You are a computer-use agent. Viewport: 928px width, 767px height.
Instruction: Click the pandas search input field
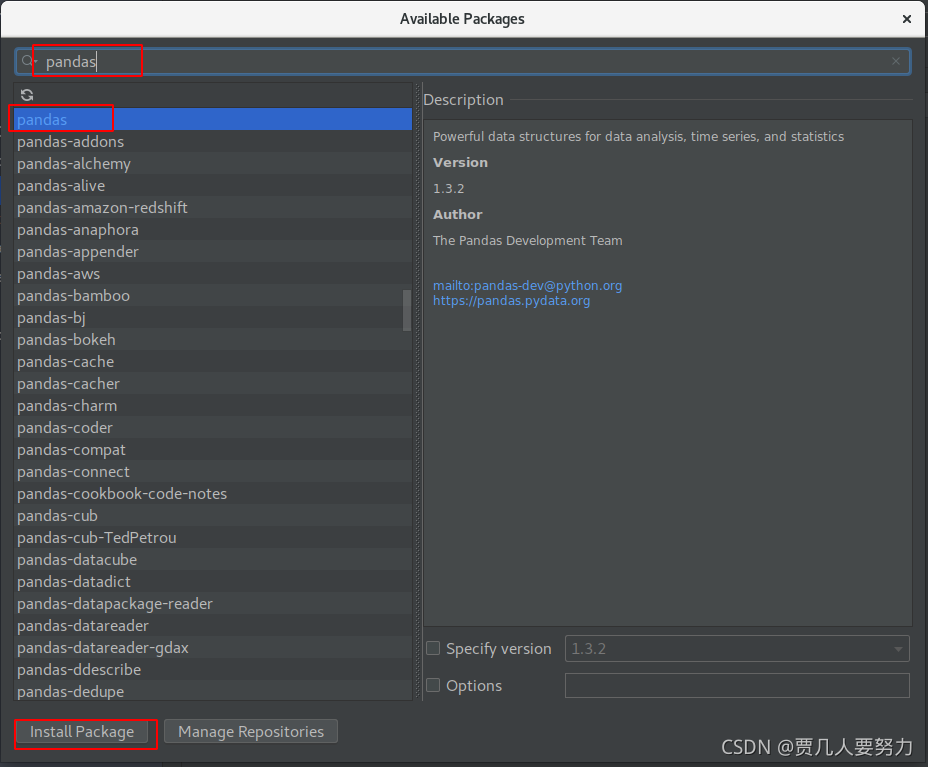462,62
